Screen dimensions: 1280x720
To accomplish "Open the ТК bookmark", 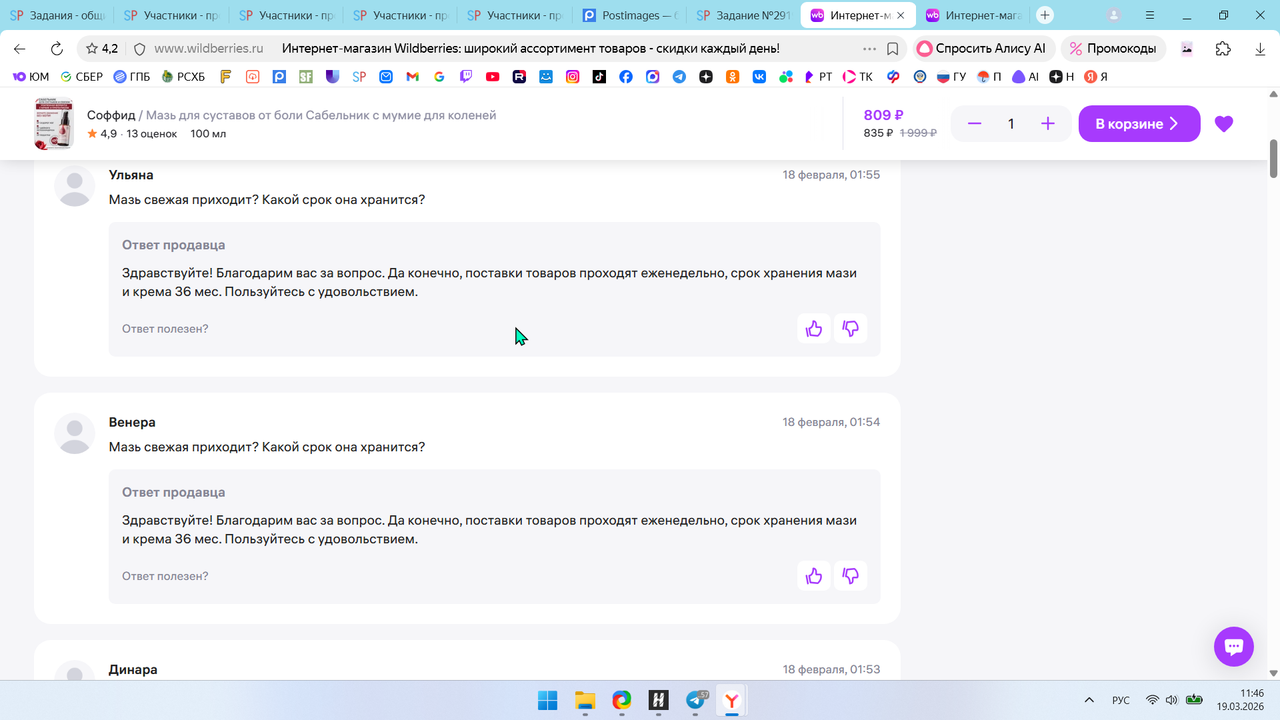I will point(858,77).
